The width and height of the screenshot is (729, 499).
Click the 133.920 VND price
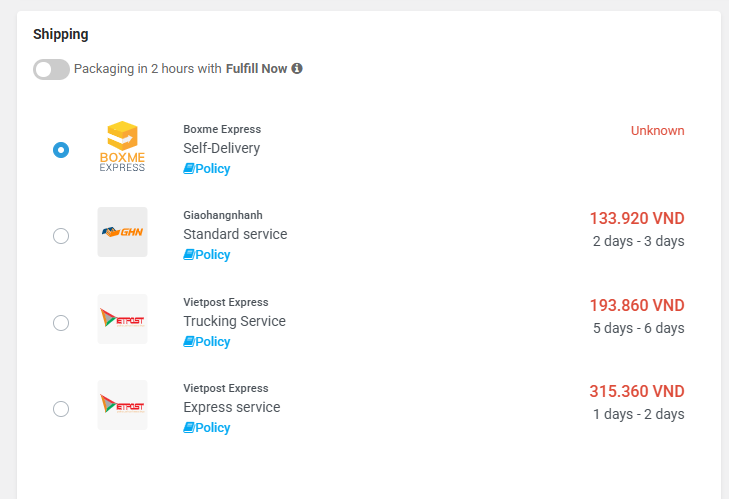[x=636, y=219]
